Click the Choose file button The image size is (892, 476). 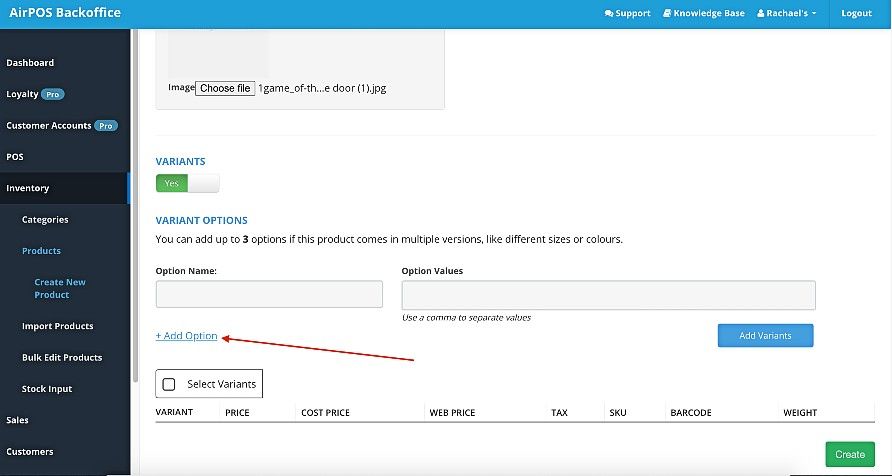click(225, 88)
